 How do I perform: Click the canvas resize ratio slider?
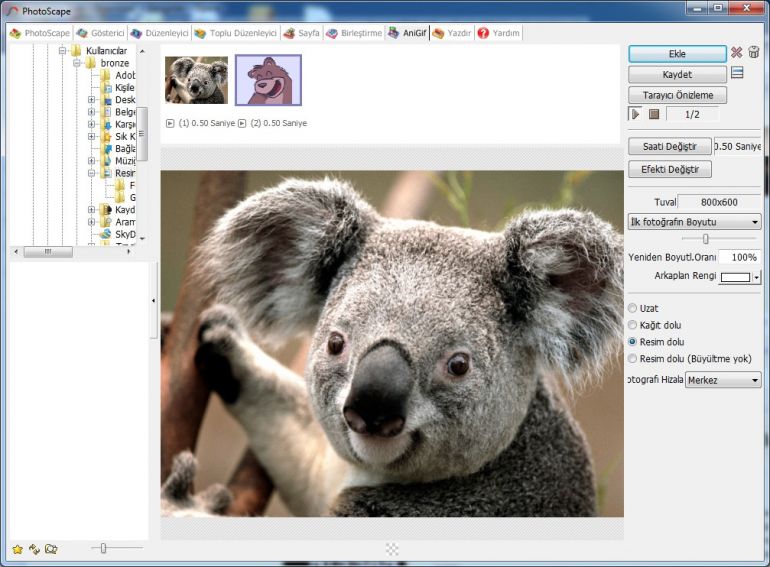pos(706,239)
